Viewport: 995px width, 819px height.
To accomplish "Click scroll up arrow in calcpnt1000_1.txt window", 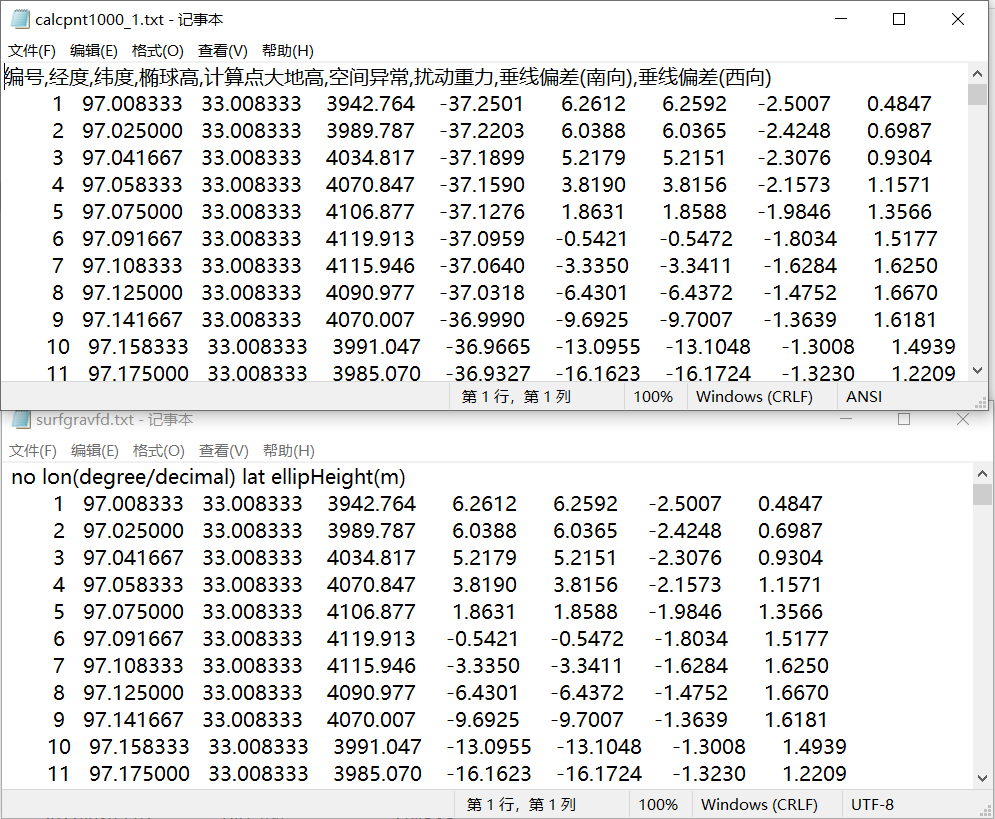I will click(x=978, y=74).
